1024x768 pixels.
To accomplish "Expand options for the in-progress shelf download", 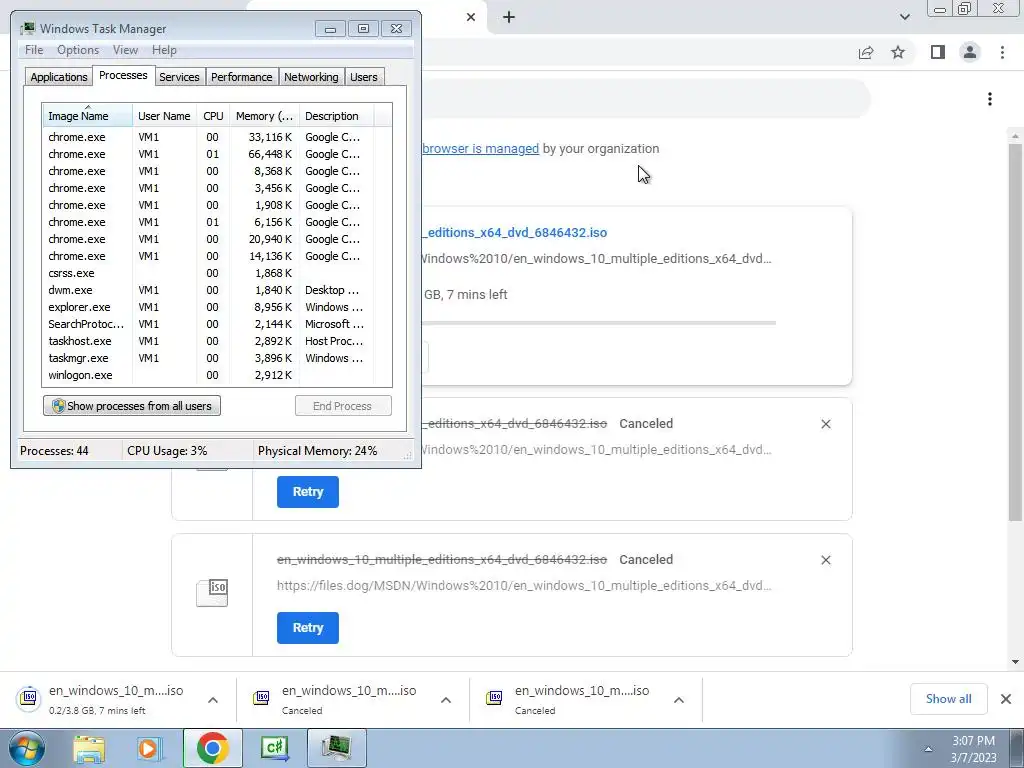I will pyautogui.click(x=213, y=699).
